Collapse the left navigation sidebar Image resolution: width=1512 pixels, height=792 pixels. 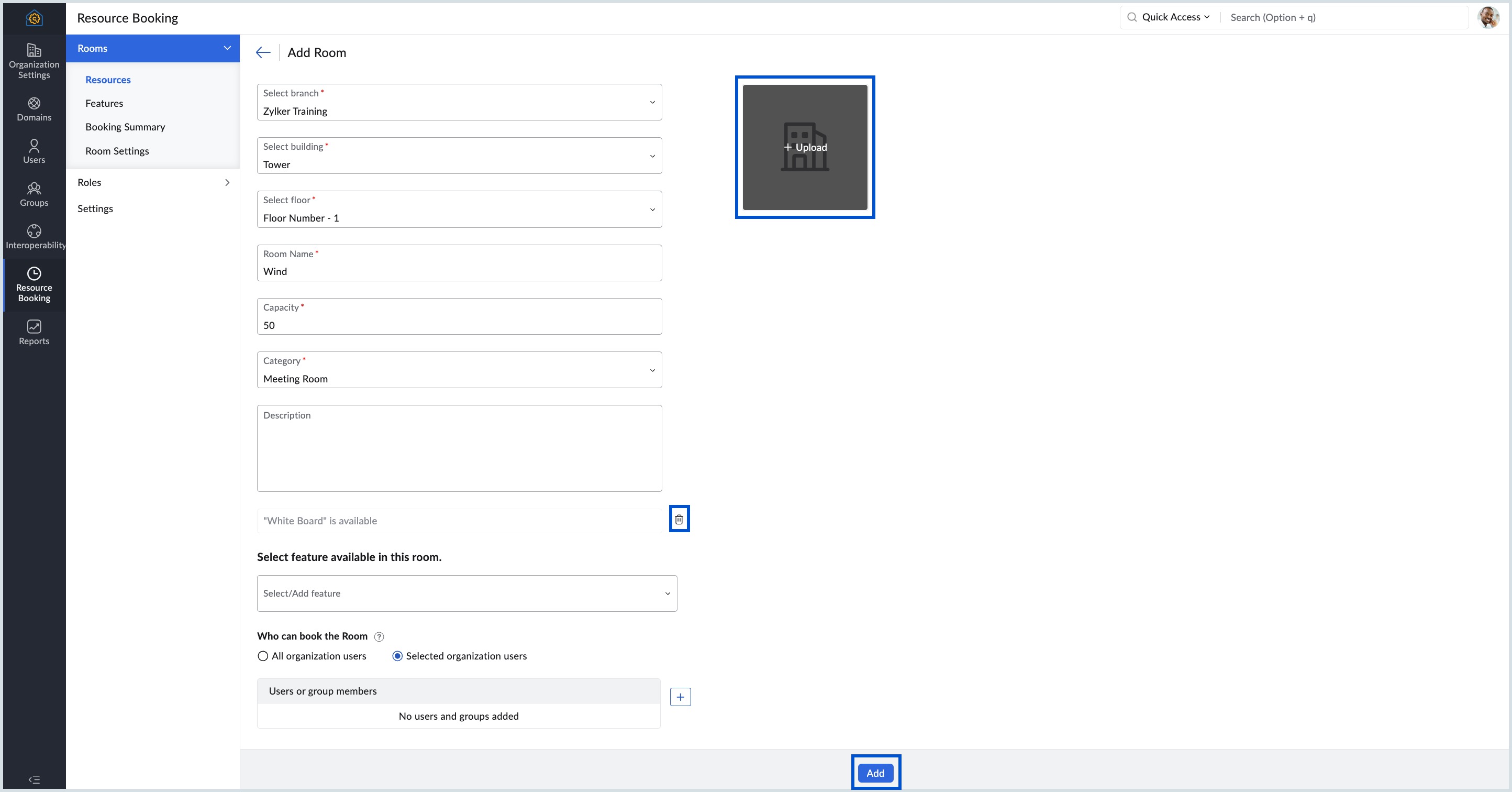[34, 779]
